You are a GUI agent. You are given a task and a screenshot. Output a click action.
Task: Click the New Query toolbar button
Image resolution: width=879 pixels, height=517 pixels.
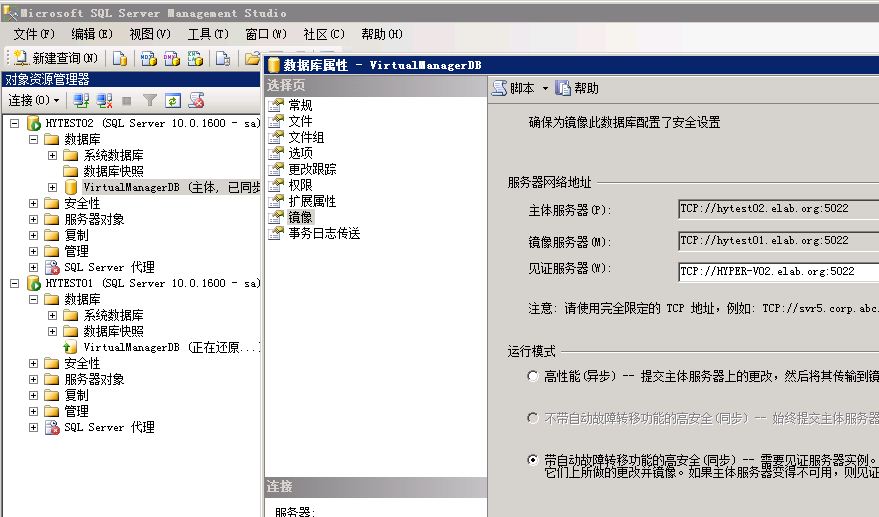click(55, 58)
